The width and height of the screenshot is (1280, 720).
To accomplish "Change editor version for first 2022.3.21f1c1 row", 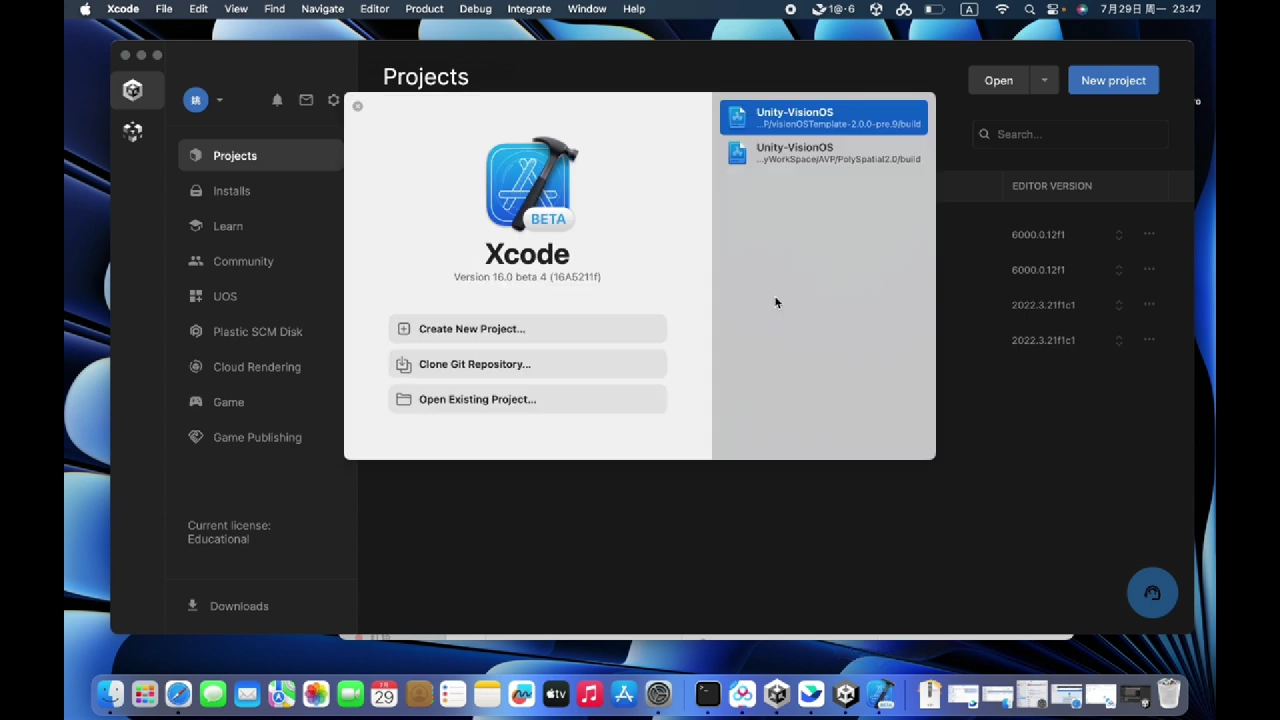I will point(1119,305).
